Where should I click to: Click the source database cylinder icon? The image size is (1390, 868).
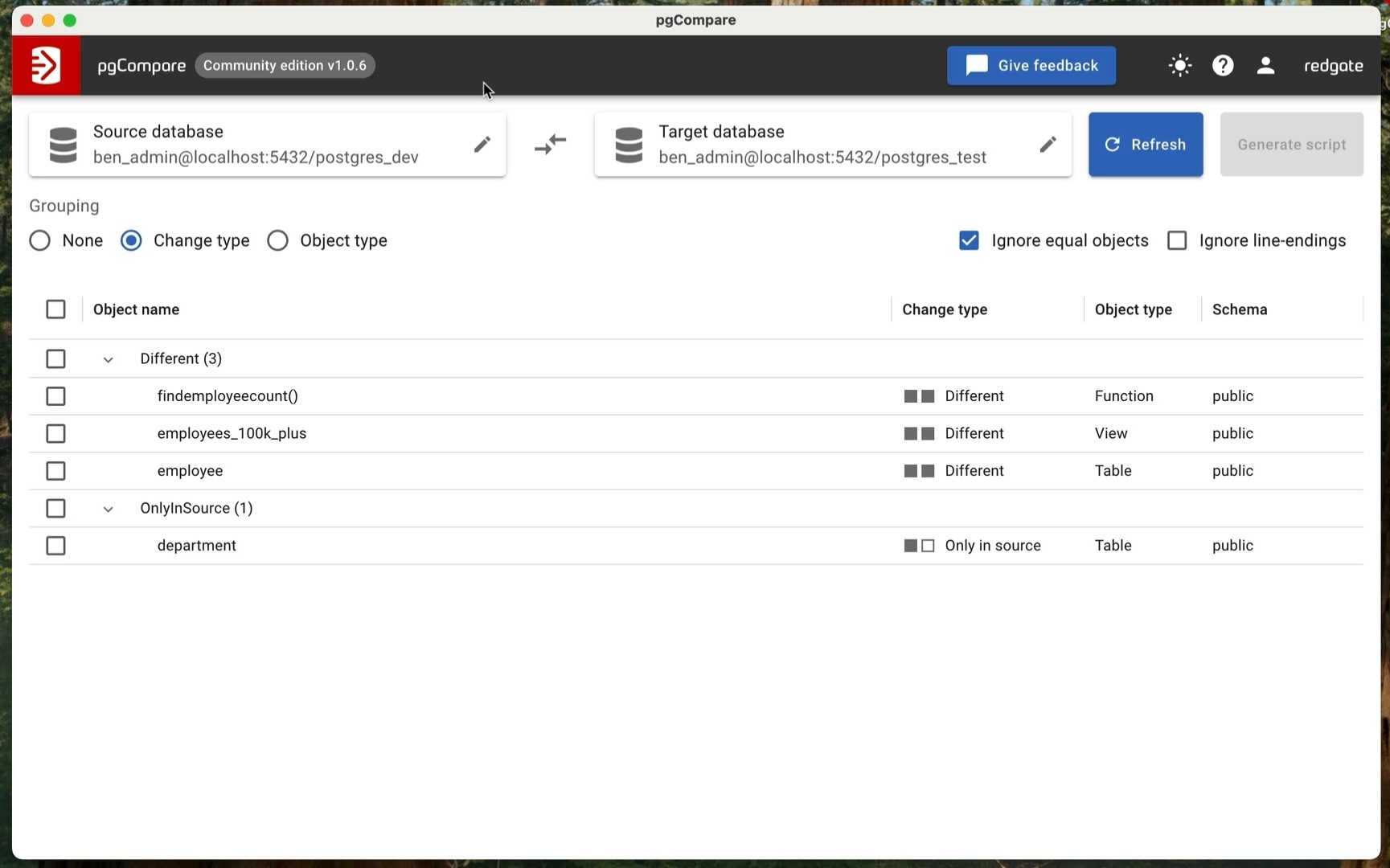click(64, 145)
